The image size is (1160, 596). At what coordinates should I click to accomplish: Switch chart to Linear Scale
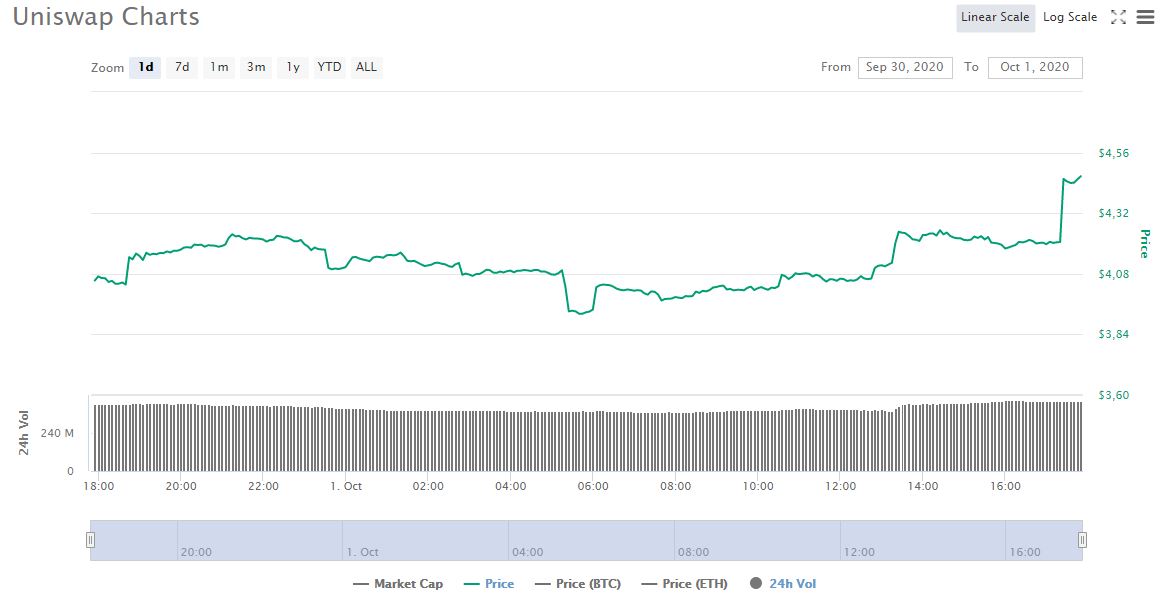pos(995,17)
